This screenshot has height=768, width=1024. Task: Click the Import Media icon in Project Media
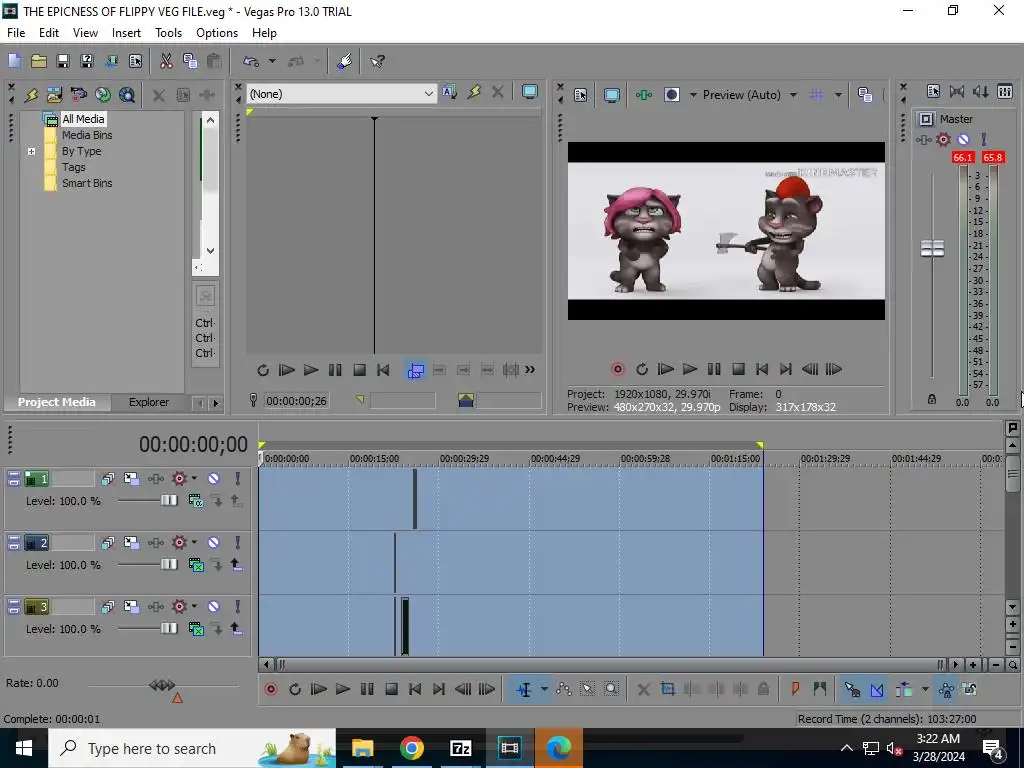[55, 95]
